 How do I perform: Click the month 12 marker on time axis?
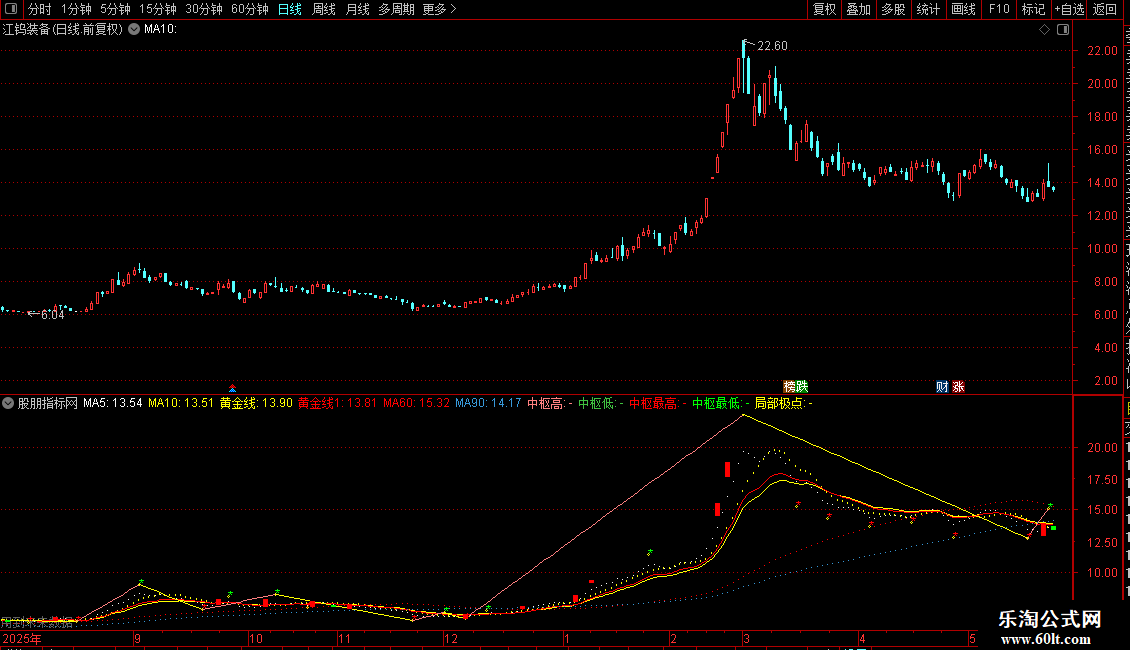tap(450, 639)
